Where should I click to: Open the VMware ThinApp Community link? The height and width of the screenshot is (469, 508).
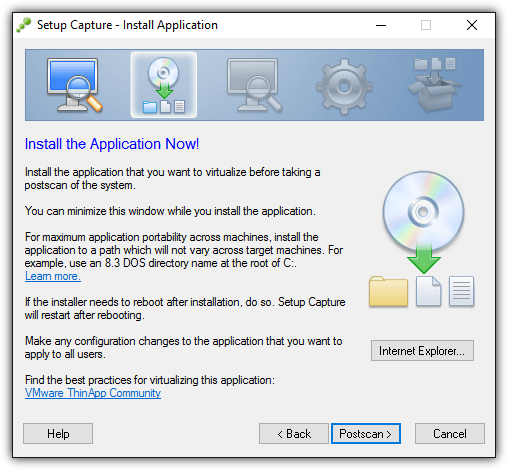[93, 393]
